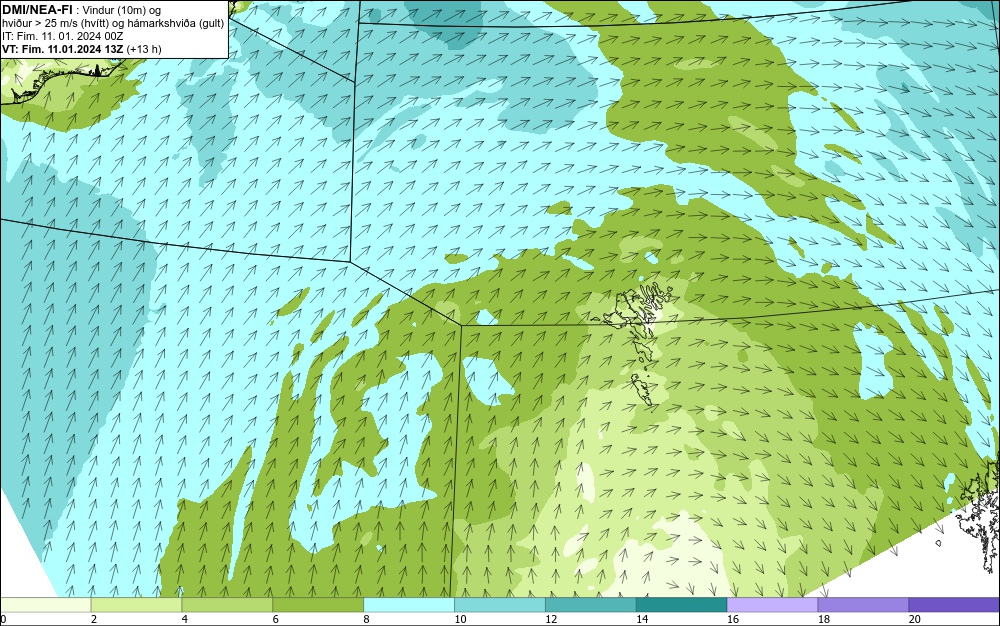Click the legend scale label "18"

tap(823, 619)
